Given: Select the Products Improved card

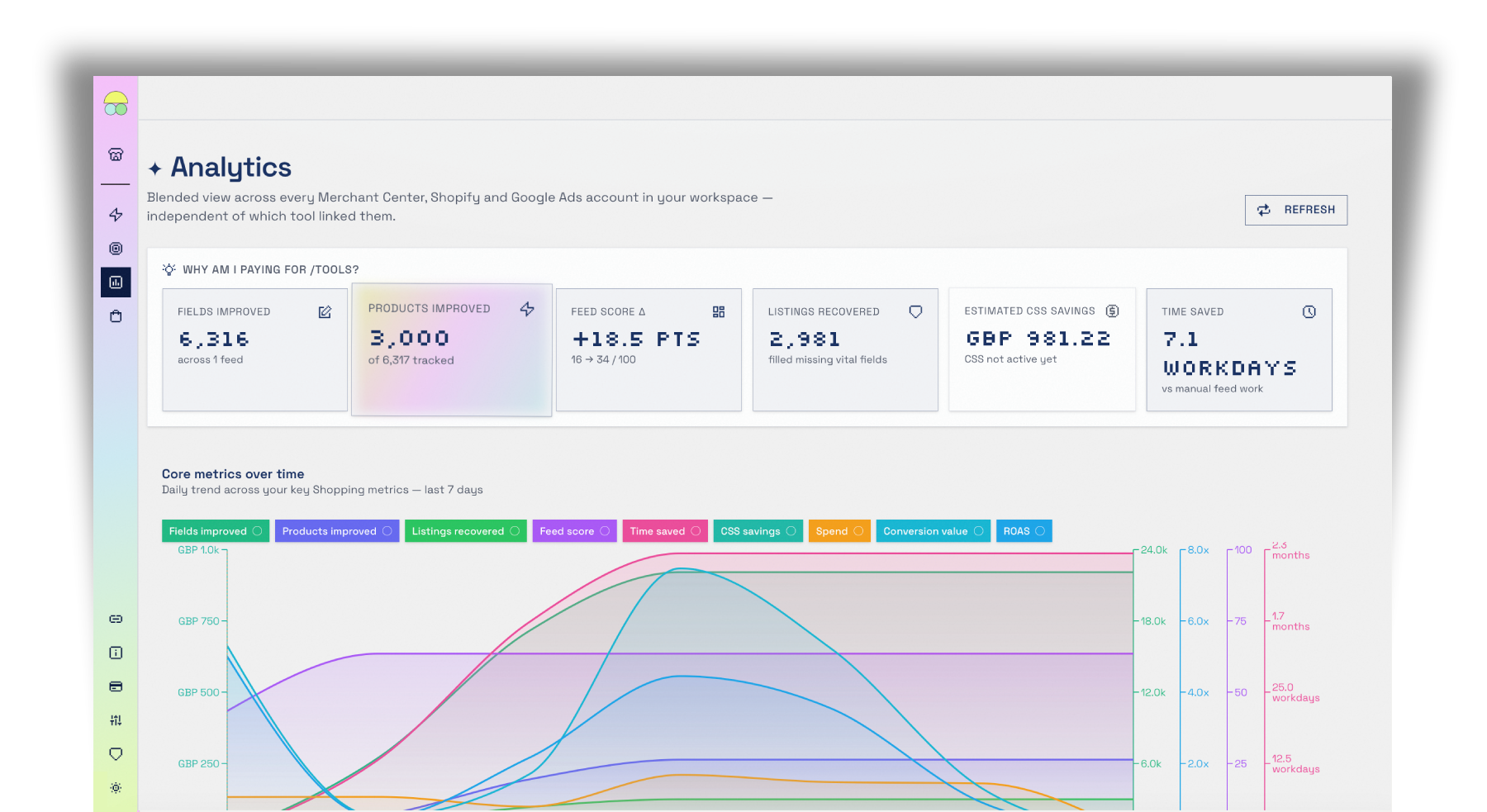Looking at the screenshot, I should 452,350.
